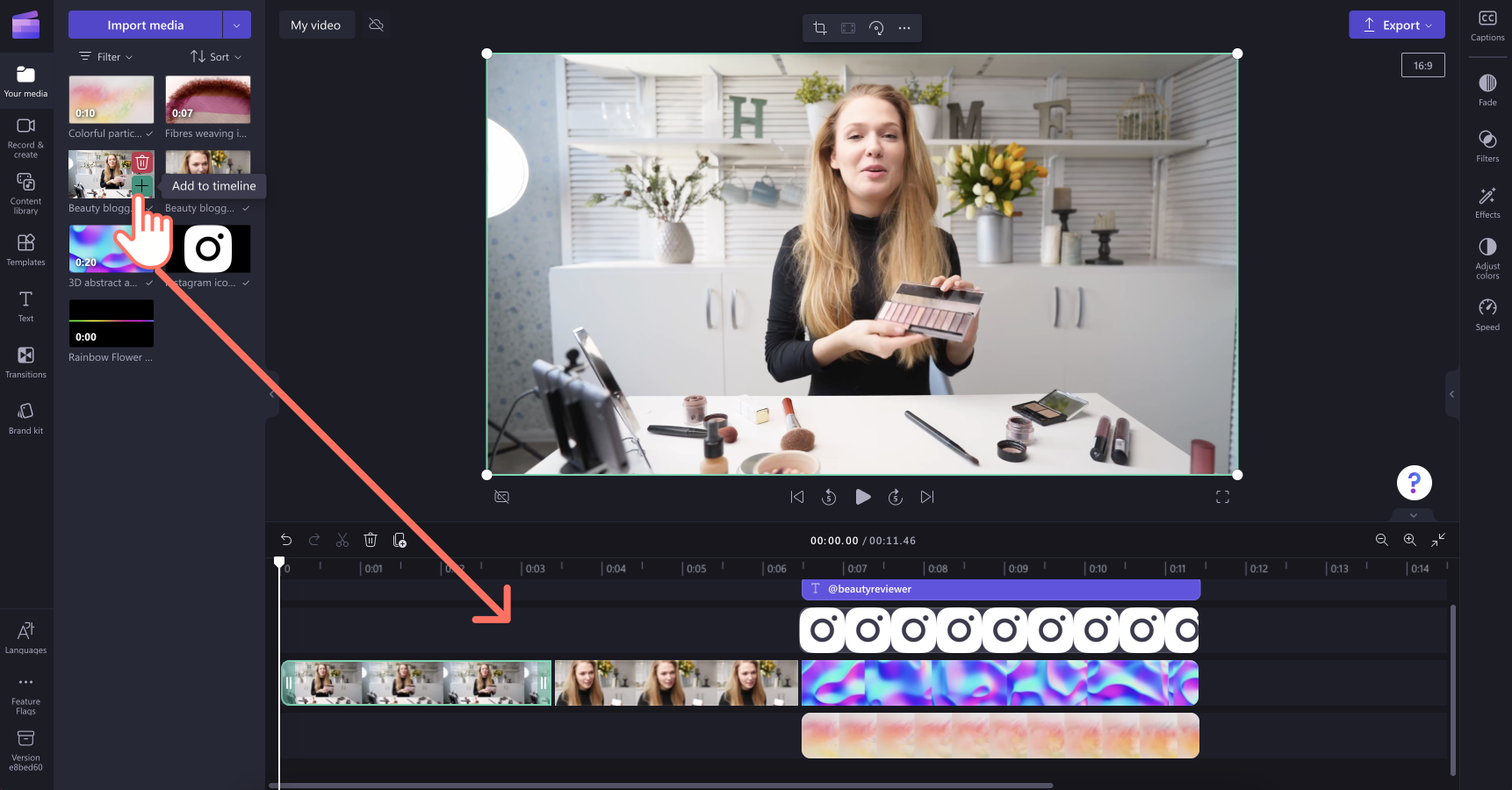Click the Export button
Screen dimensions: 1512x790
(1397, 25)
